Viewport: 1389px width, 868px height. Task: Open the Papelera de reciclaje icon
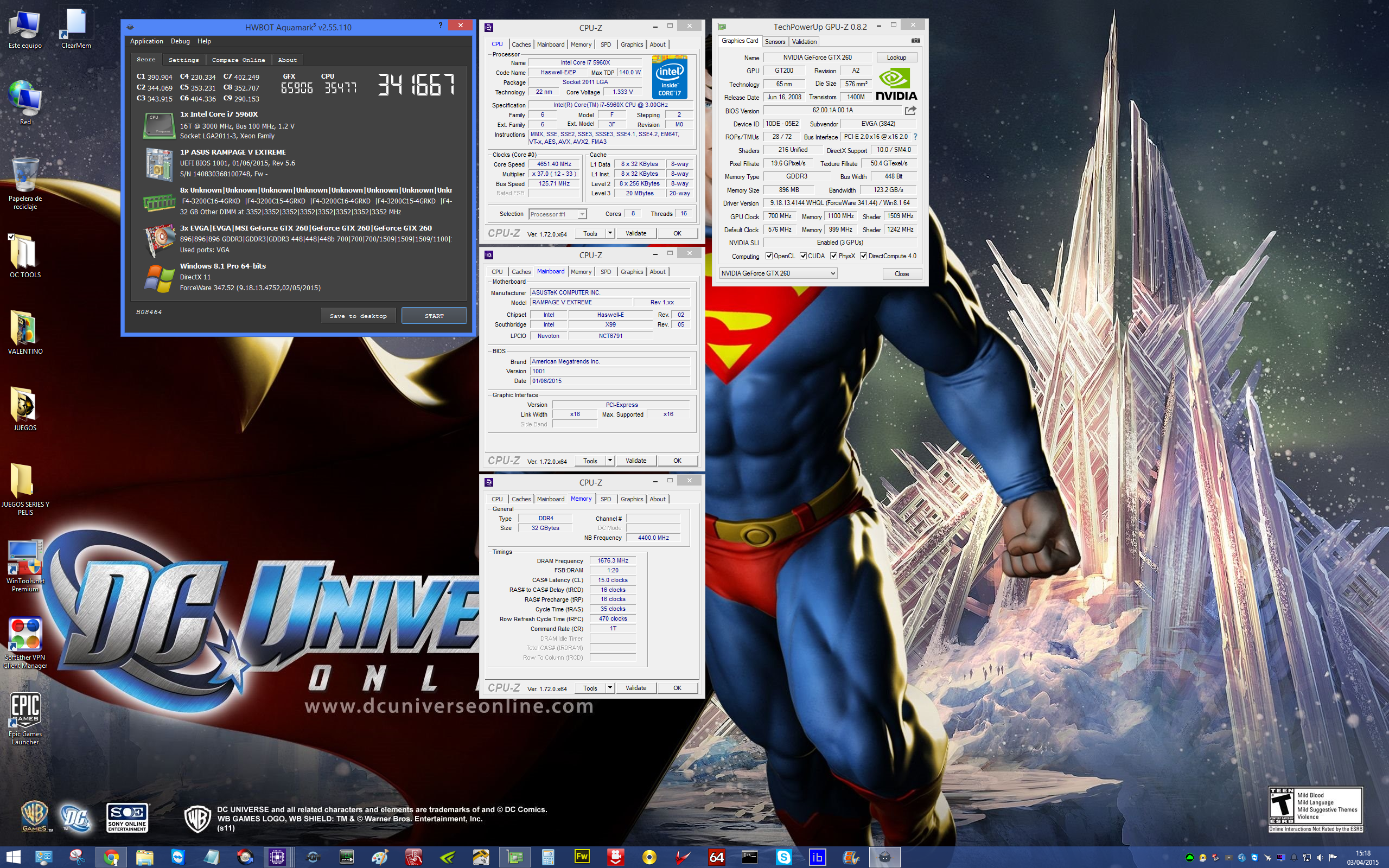pos(24,184)
